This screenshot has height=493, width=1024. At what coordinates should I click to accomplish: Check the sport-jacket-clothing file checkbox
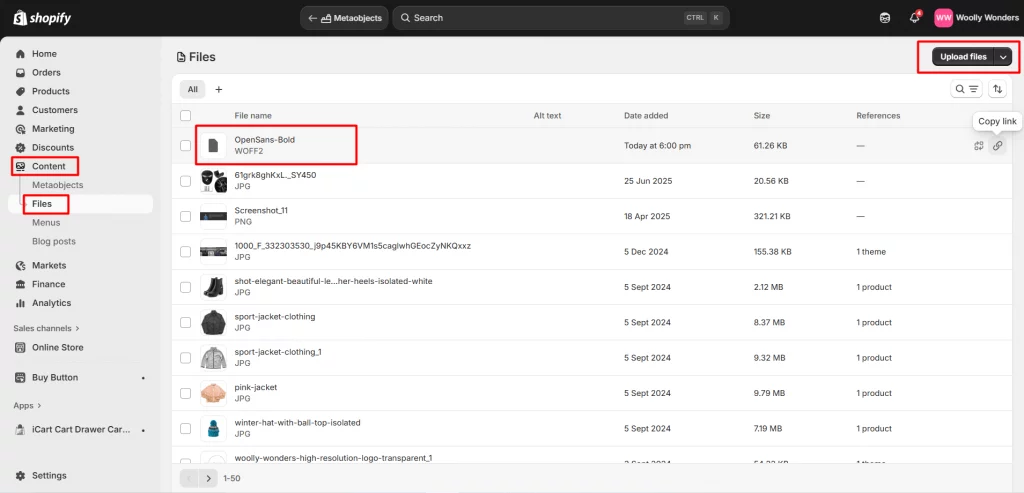point(185,323)
